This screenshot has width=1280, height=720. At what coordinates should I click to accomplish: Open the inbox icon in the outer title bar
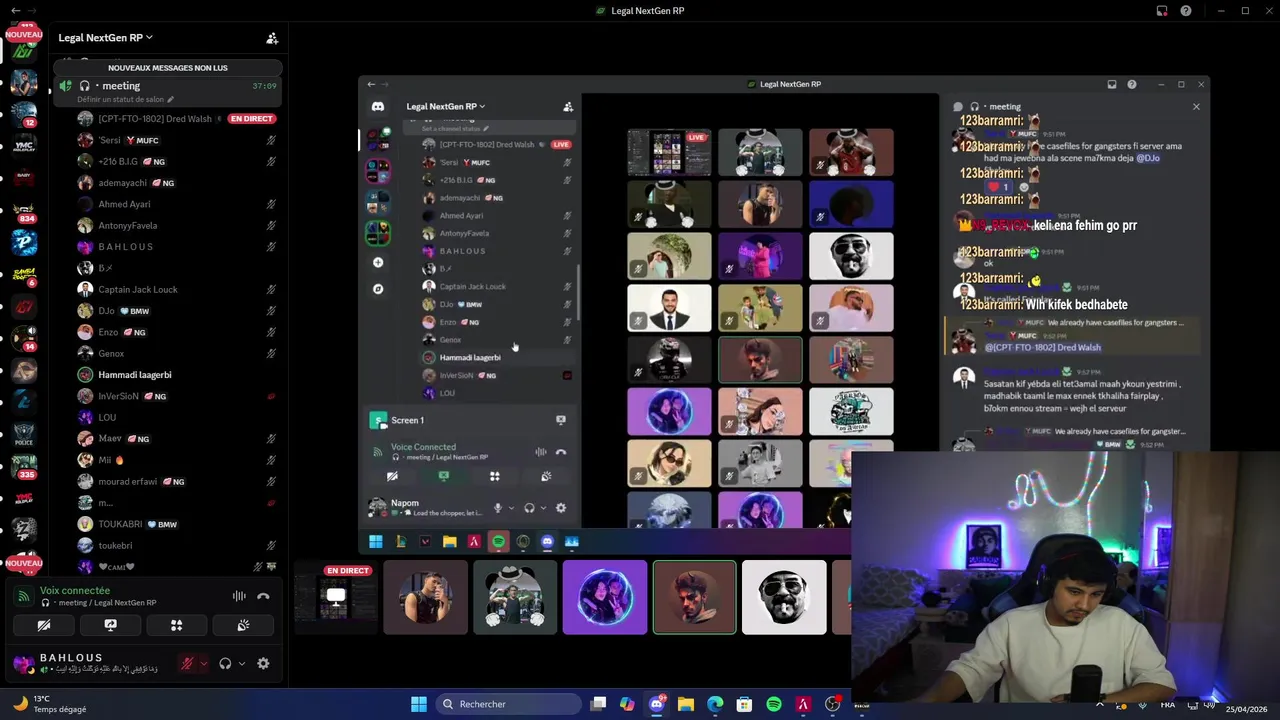1162,11
